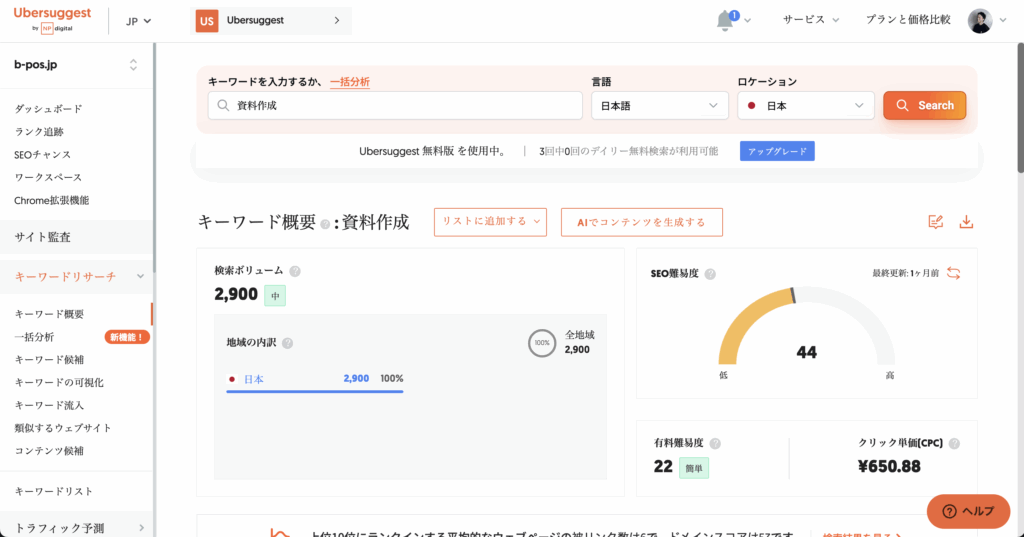The height and width of the screenshot is (537, 1024).
Task: Open キーワード流入 in sidebar
Action: [x=50, y=405]
